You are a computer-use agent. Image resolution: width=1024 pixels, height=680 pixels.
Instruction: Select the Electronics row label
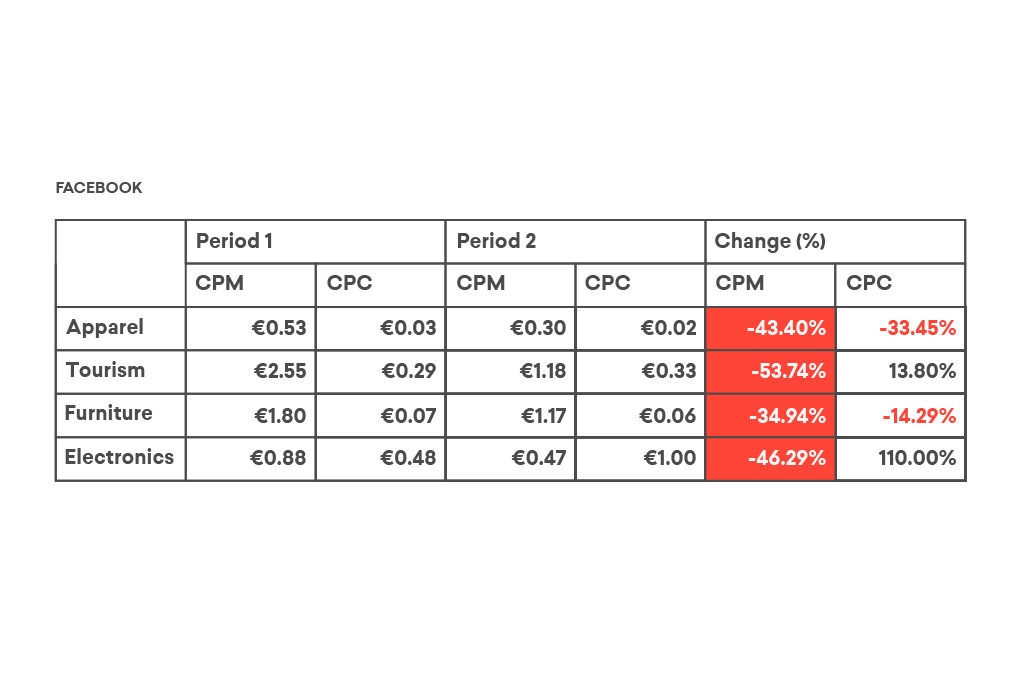pos(119,457)
